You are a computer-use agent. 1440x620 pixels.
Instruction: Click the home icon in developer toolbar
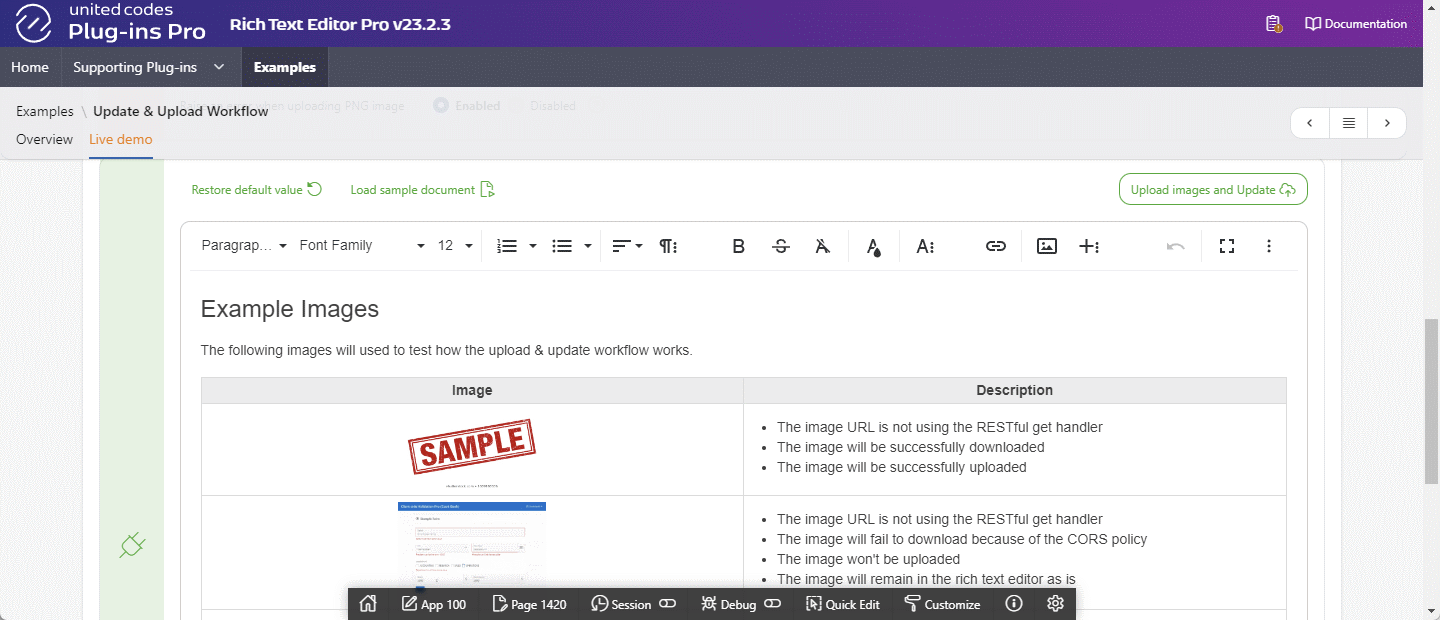coord(368,604)
